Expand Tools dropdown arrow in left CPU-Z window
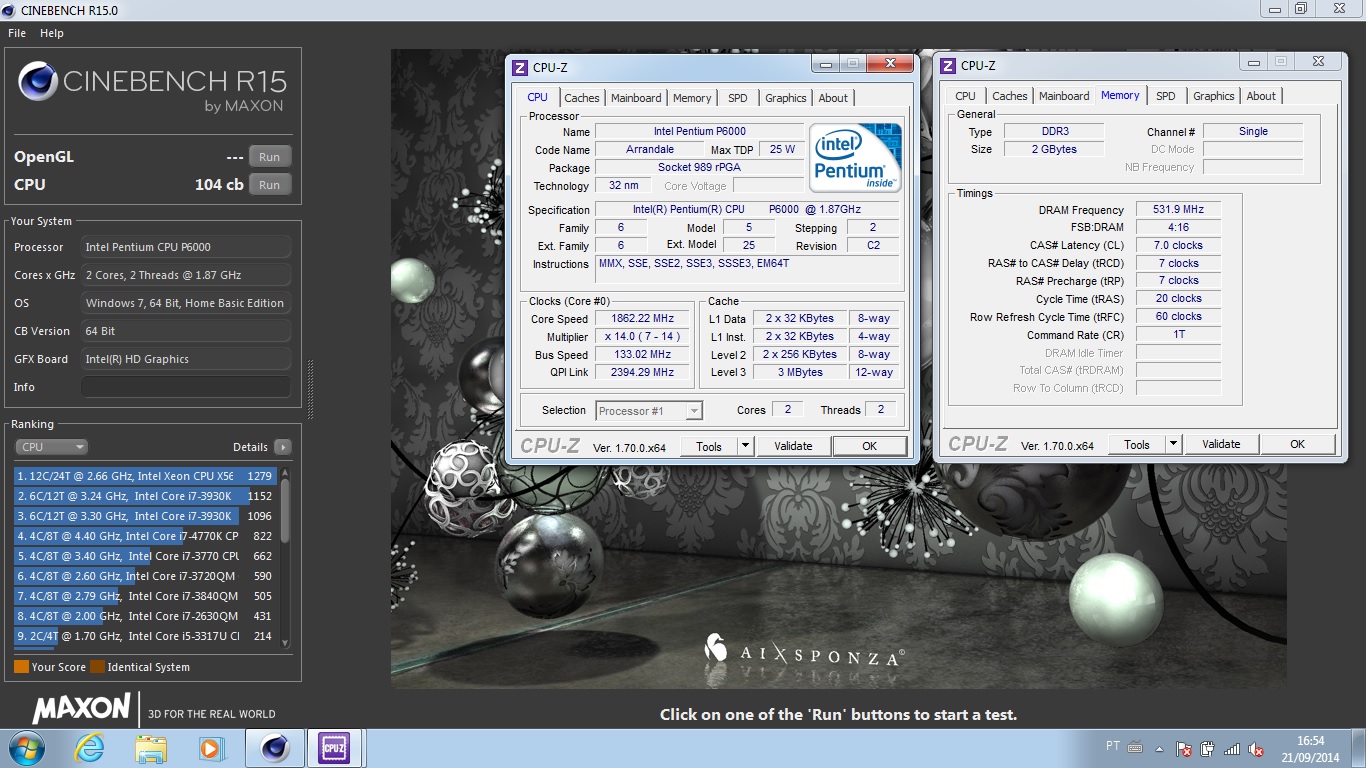Viewport: 1366px width, 768px height. (x=745, y=447)
